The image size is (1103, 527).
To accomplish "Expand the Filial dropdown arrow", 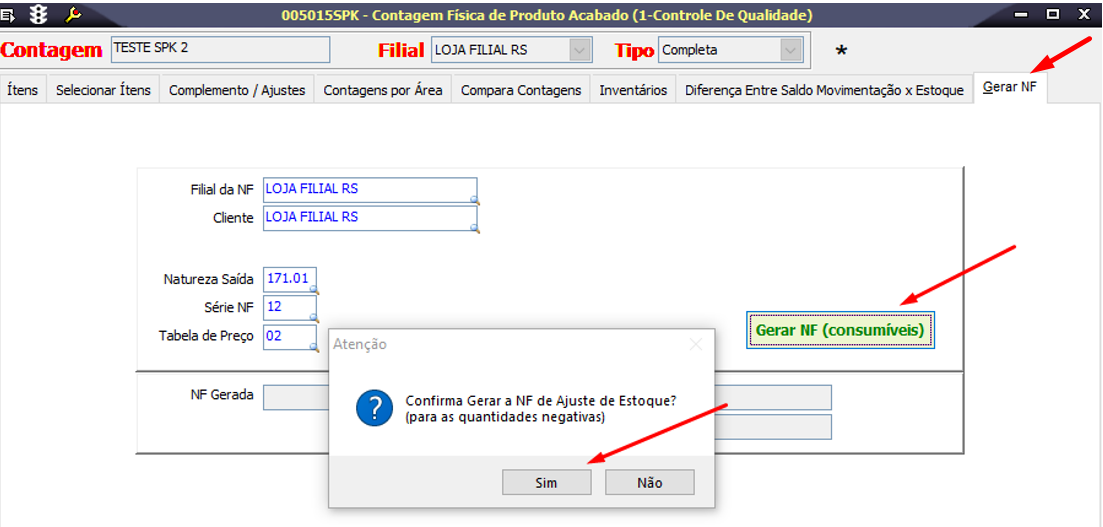I will [x=580, y=51].
